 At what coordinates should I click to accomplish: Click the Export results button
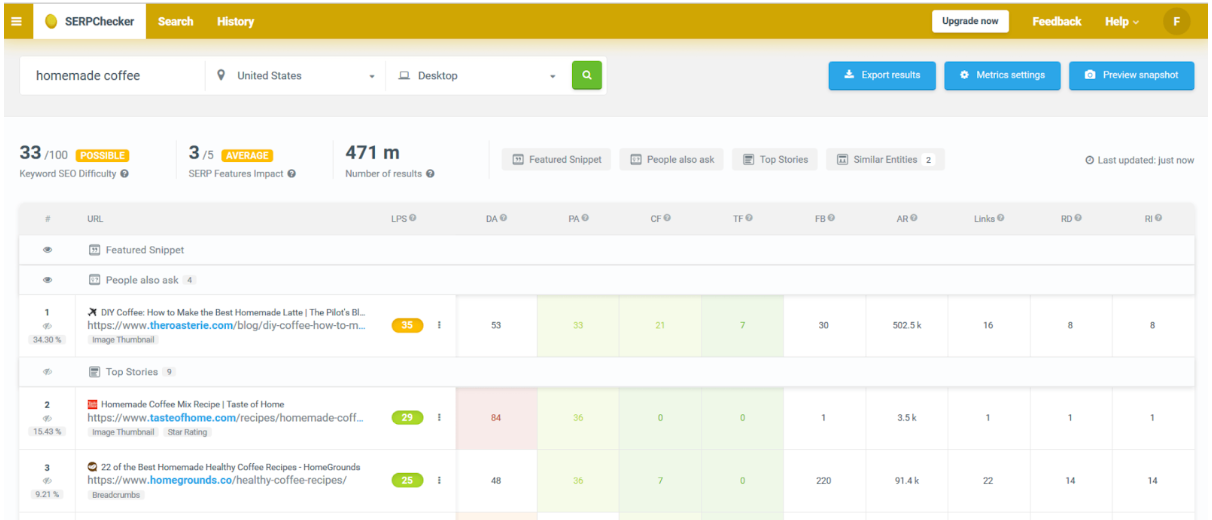pyautogui.click(x=882, y=75)
